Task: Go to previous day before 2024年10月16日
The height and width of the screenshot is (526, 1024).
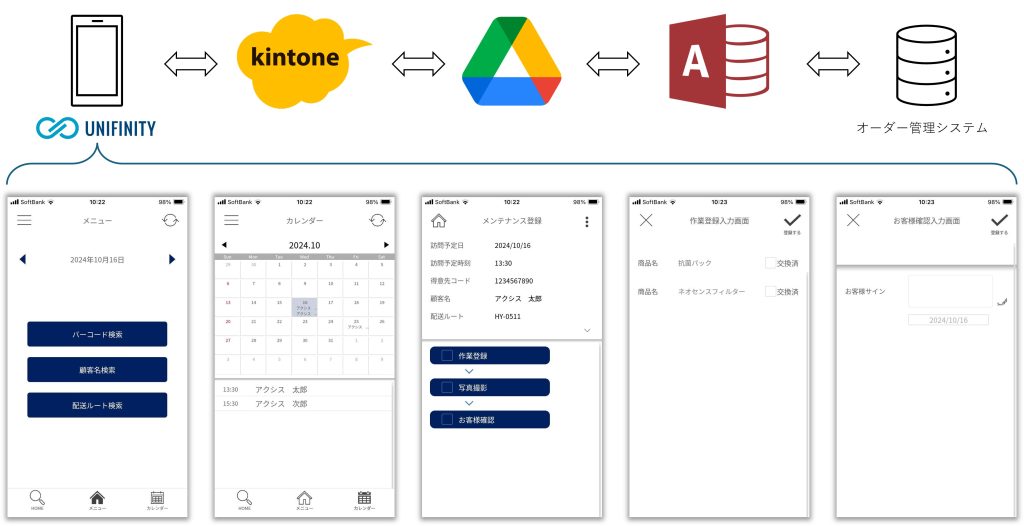Action: click(22, 259)
